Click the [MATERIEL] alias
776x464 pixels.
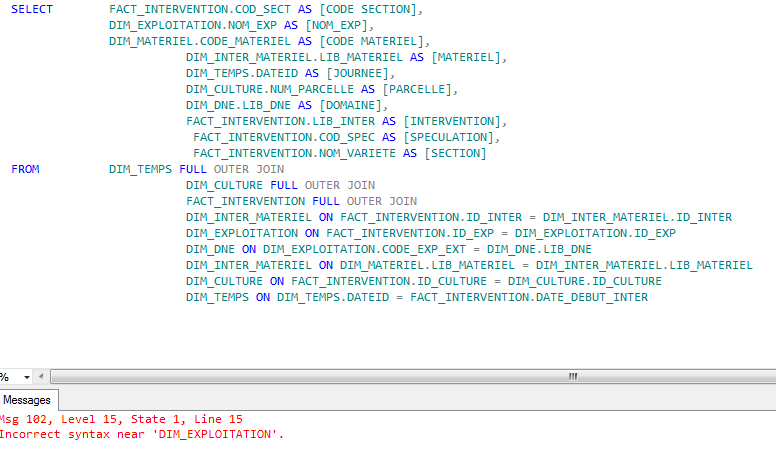466,57
